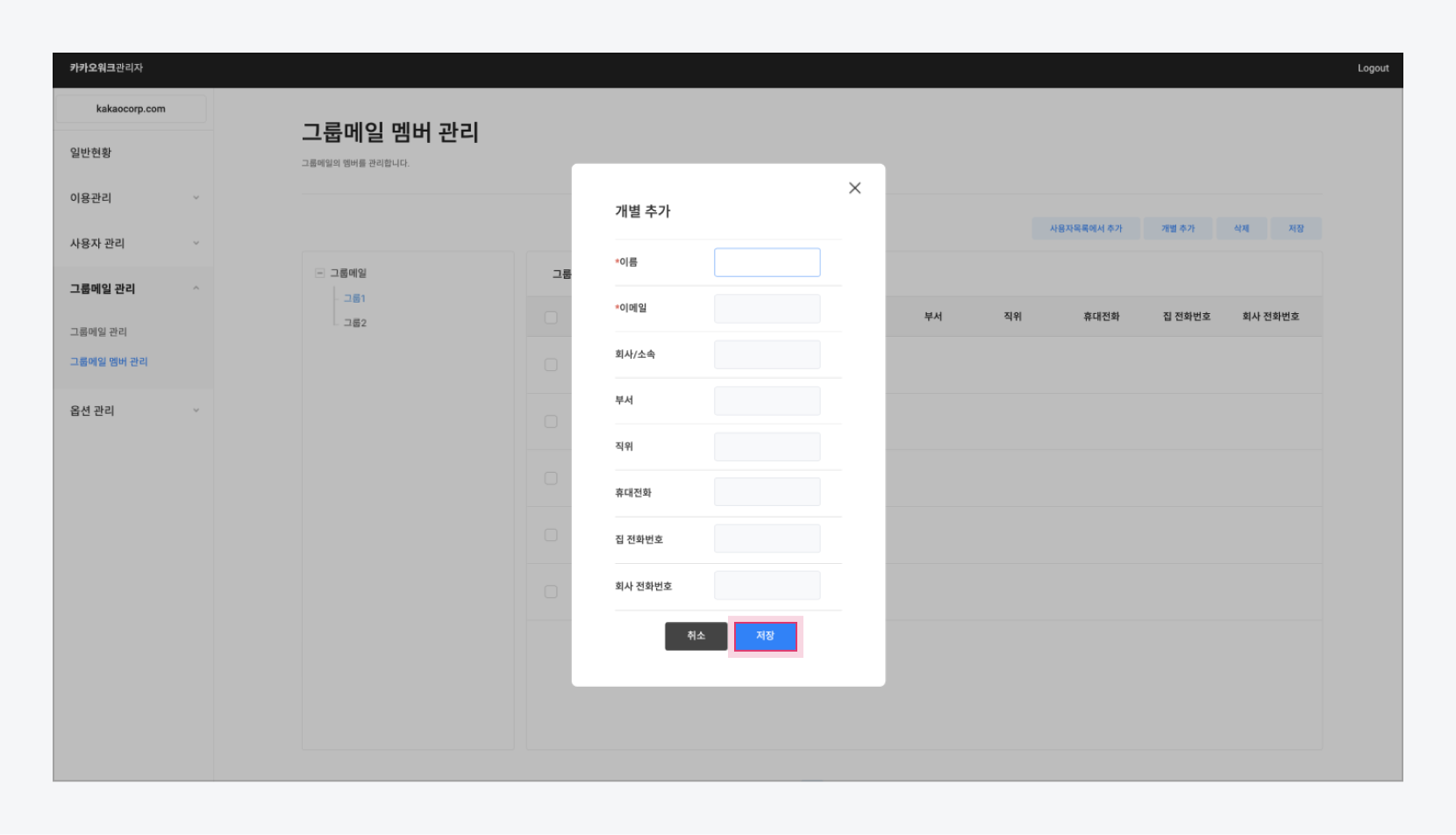Check the first member row checkbox
1456x835 pixels.
coord(551,365)
